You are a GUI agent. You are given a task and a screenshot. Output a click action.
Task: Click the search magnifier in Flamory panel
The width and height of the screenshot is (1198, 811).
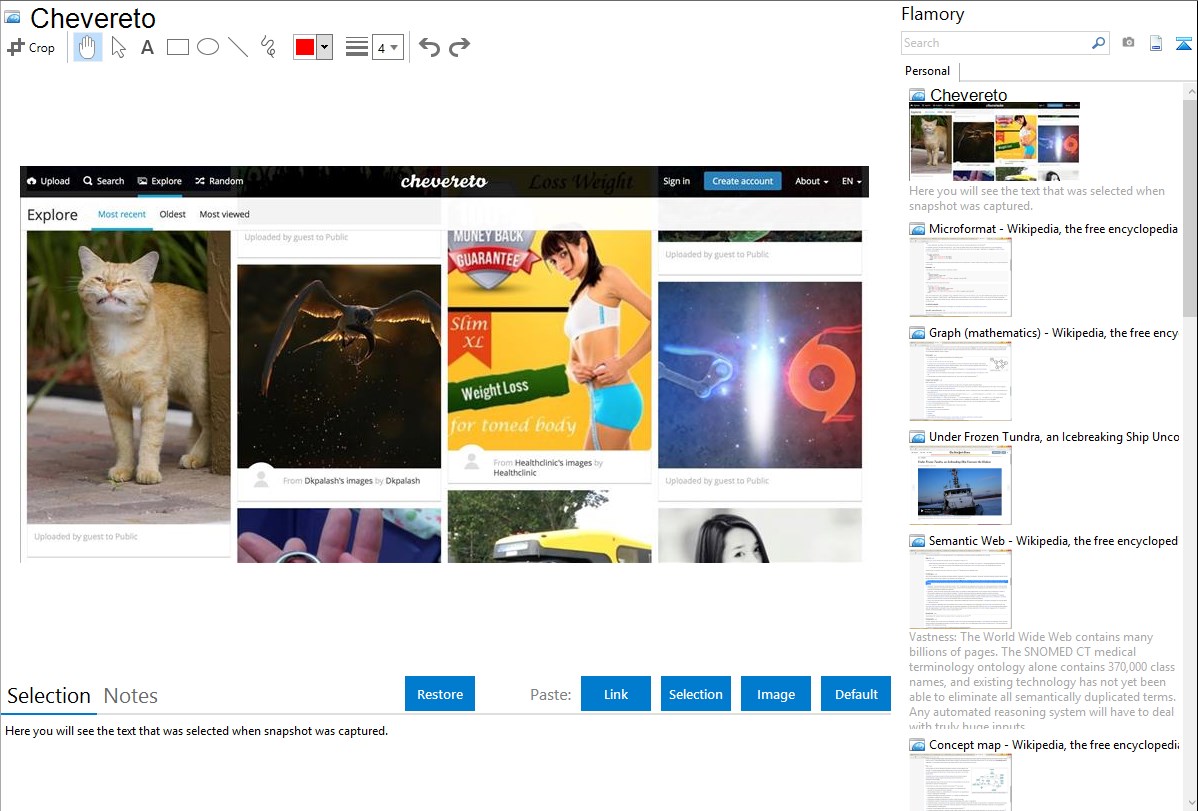tap(1098, 43)
